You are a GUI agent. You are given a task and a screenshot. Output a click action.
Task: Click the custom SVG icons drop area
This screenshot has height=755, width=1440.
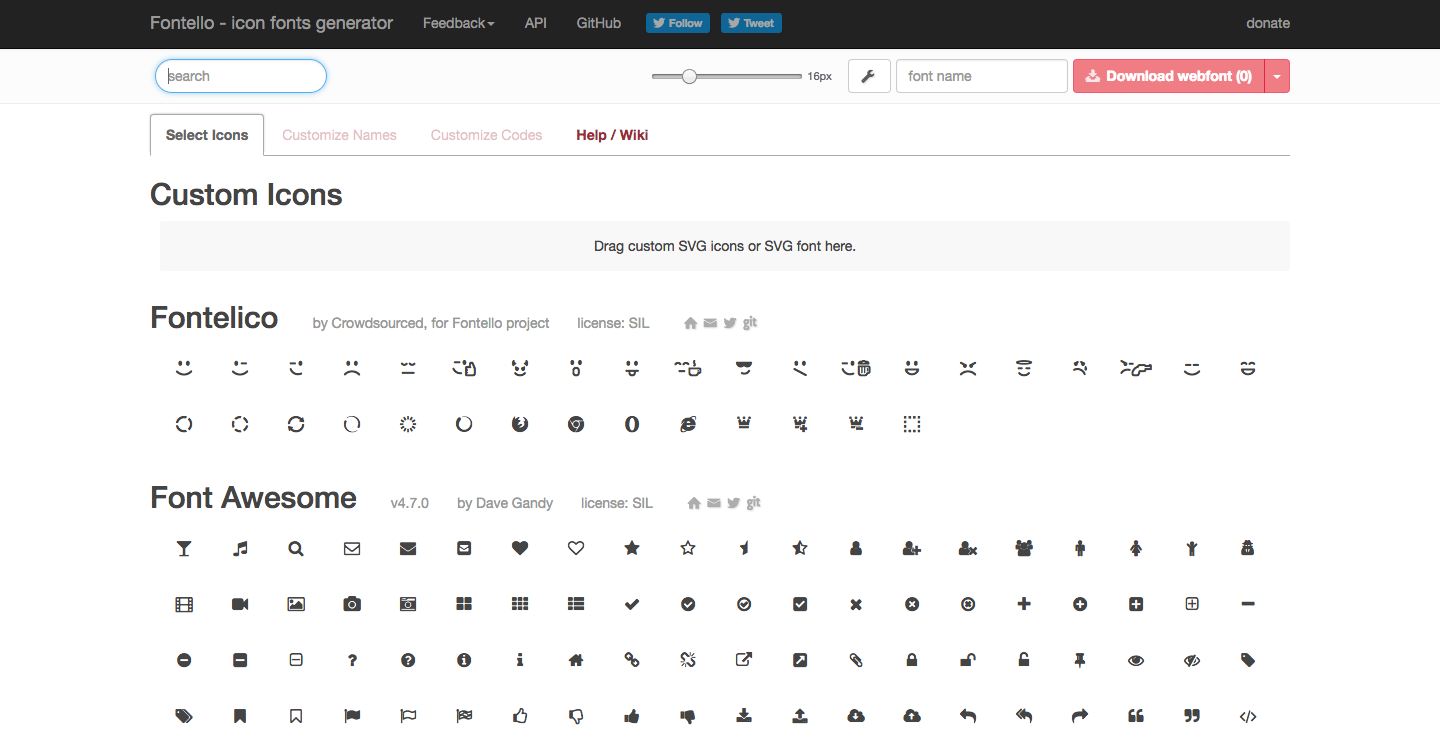(725, 246)
